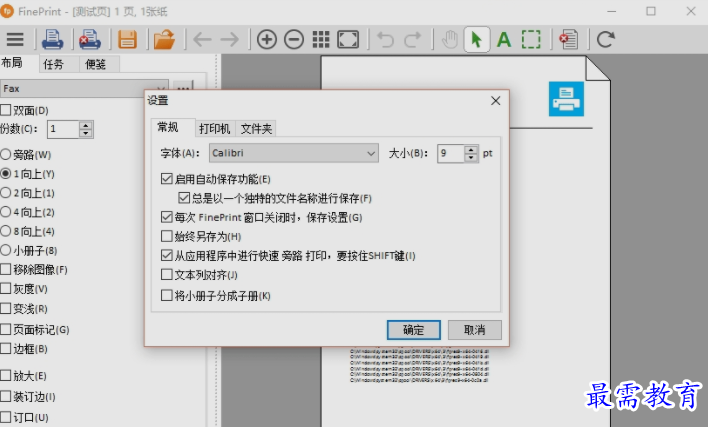Screen dimensions: 708x427
Task: Click the undo arrow icon
Action: [386, 40]
